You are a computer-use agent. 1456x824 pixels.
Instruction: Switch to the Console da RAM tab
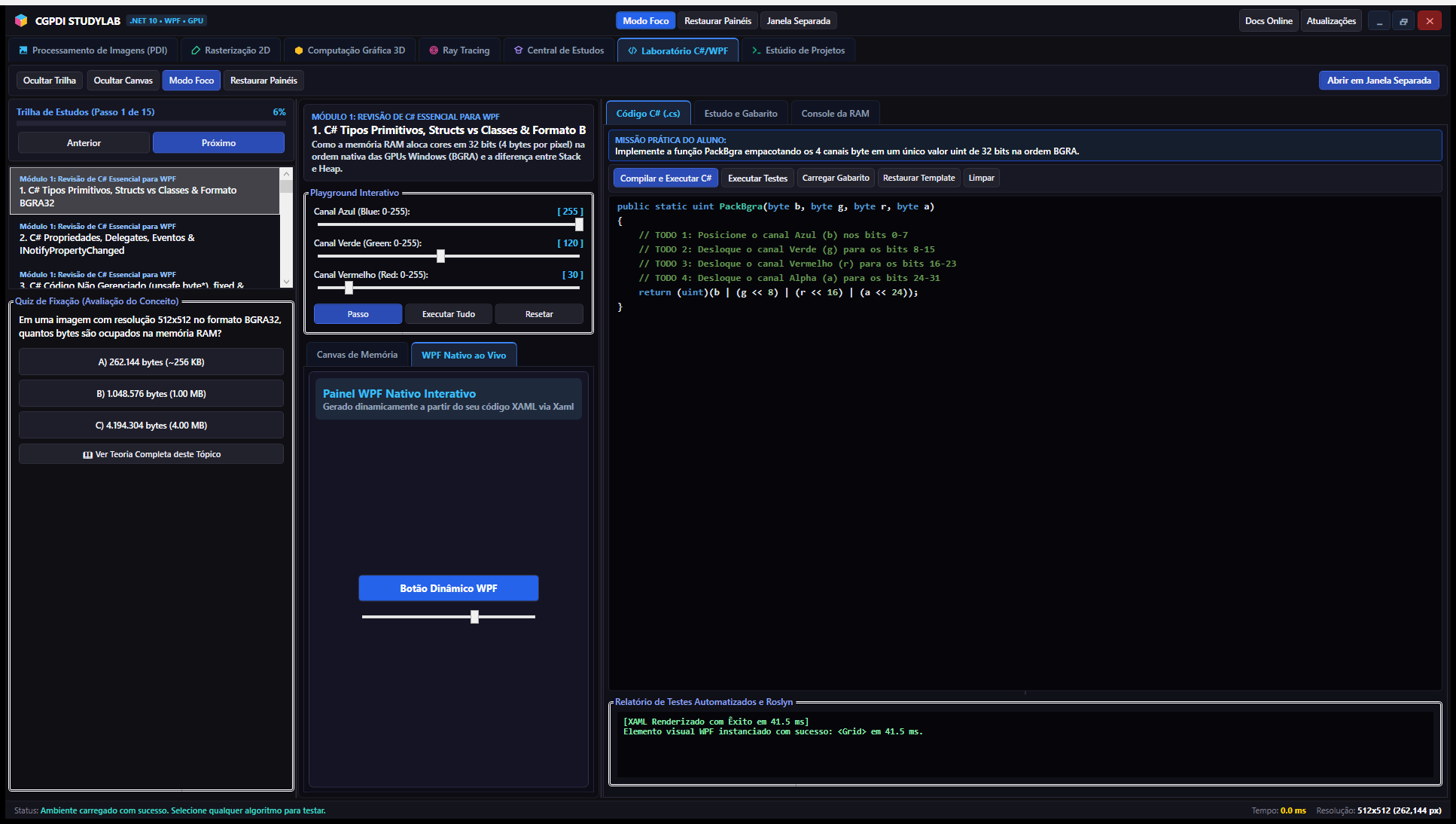(835, 114)
